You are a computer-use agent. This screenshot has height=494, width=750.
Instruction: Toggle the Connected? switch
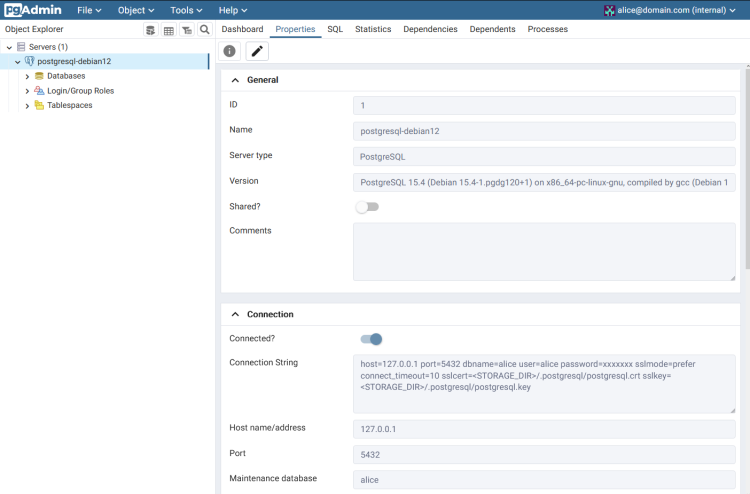(x=371, y=339)
